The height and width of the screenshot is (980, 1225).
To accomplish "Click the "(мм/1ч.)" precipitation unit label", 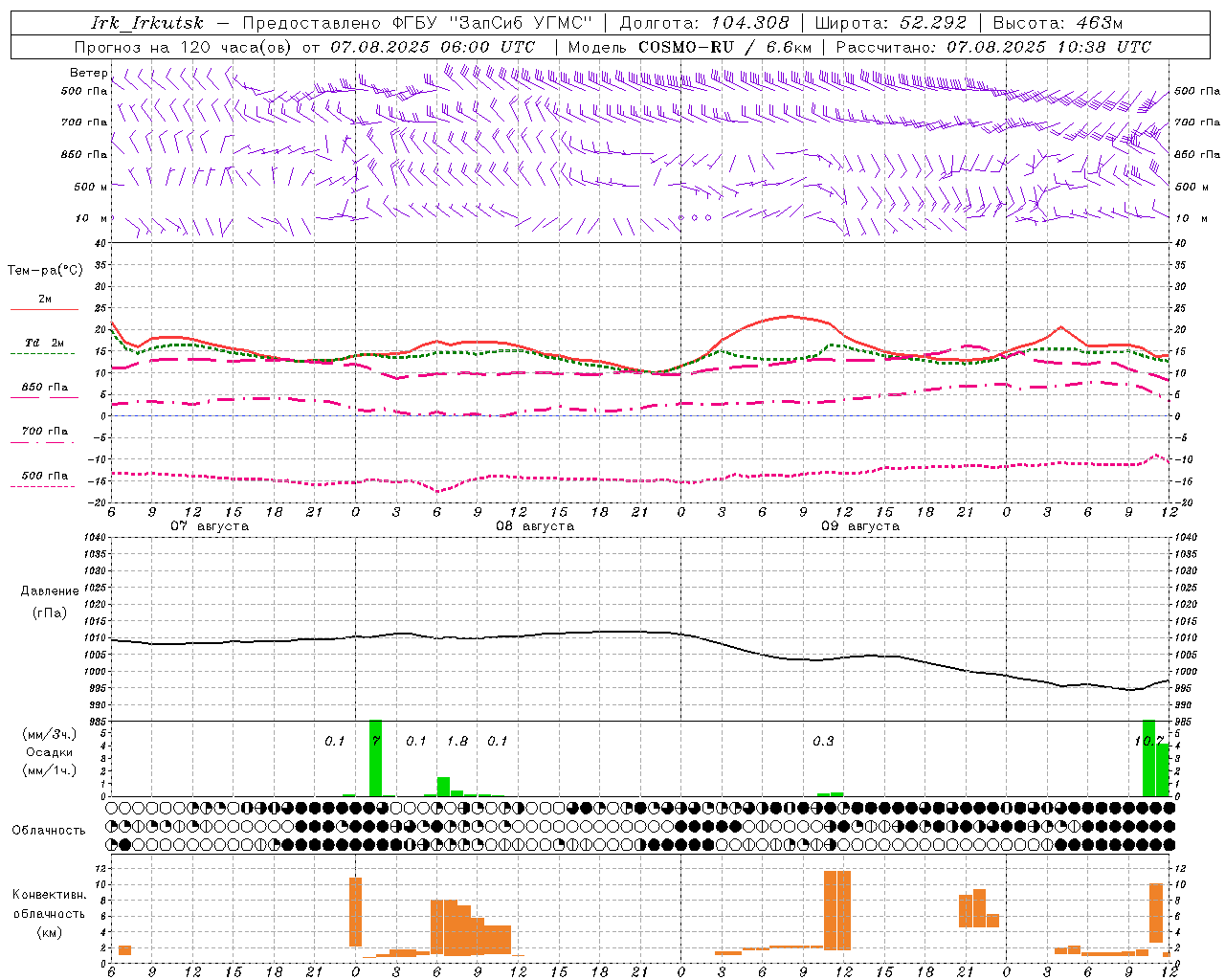I will [x=50, y=770].
